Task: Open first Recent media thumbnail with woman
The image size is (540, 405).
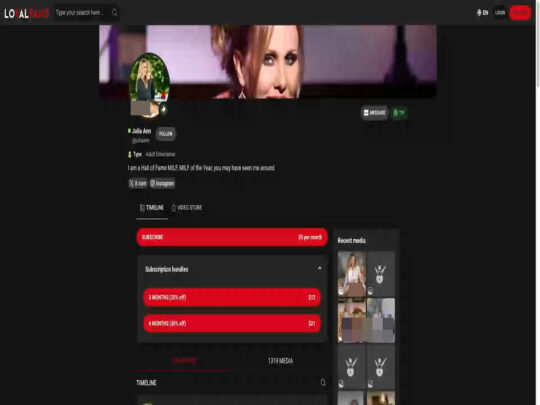Action: pos(352,274)
